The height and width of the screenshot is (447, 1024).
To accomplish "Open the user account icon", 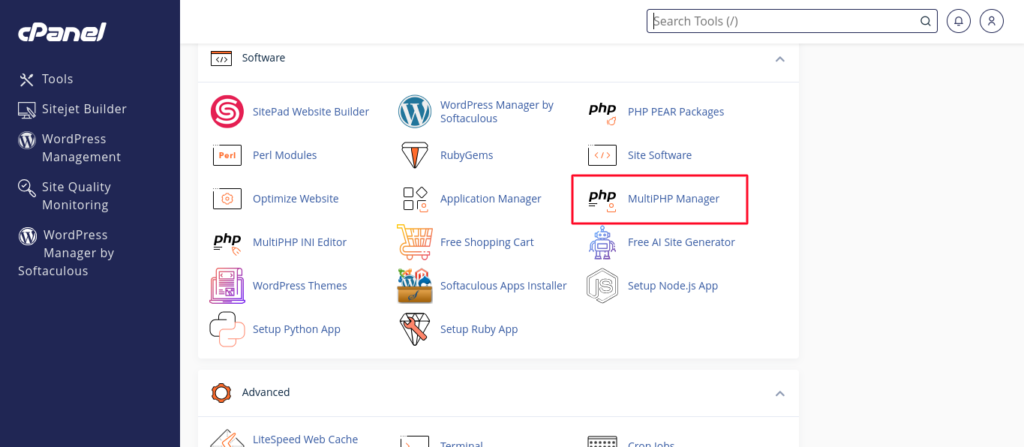I will click(991, 21).
